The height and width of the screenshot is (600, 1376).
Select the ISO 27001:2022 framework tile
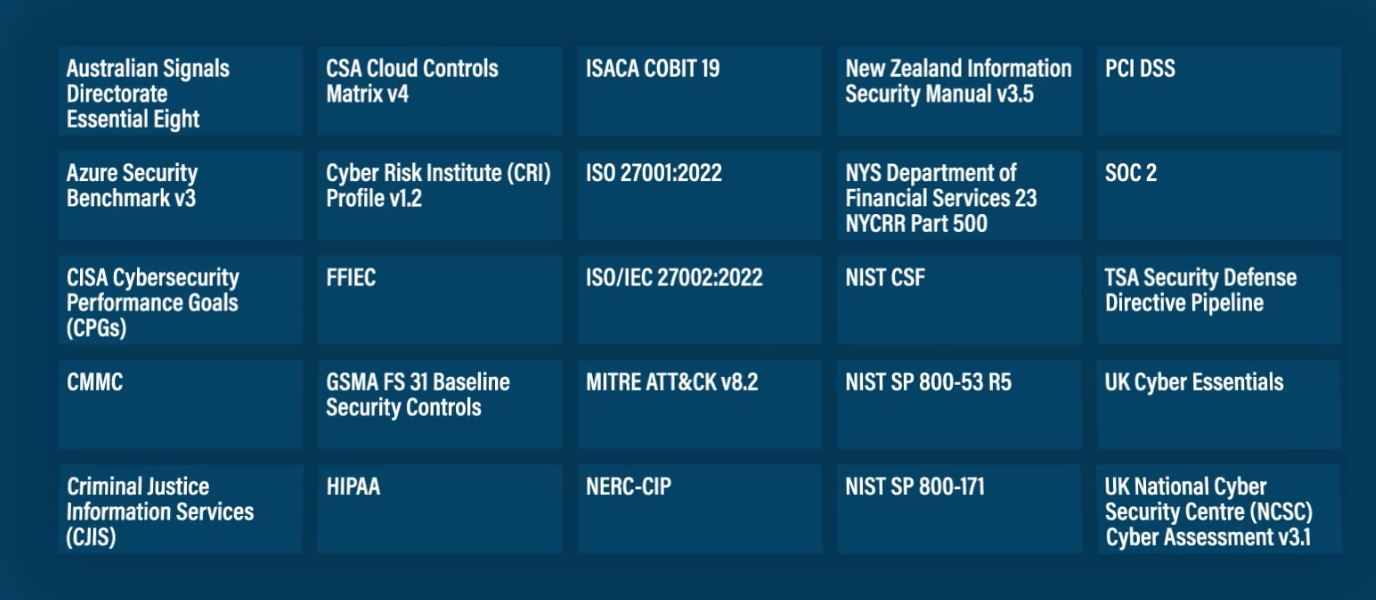pos(699,195)
